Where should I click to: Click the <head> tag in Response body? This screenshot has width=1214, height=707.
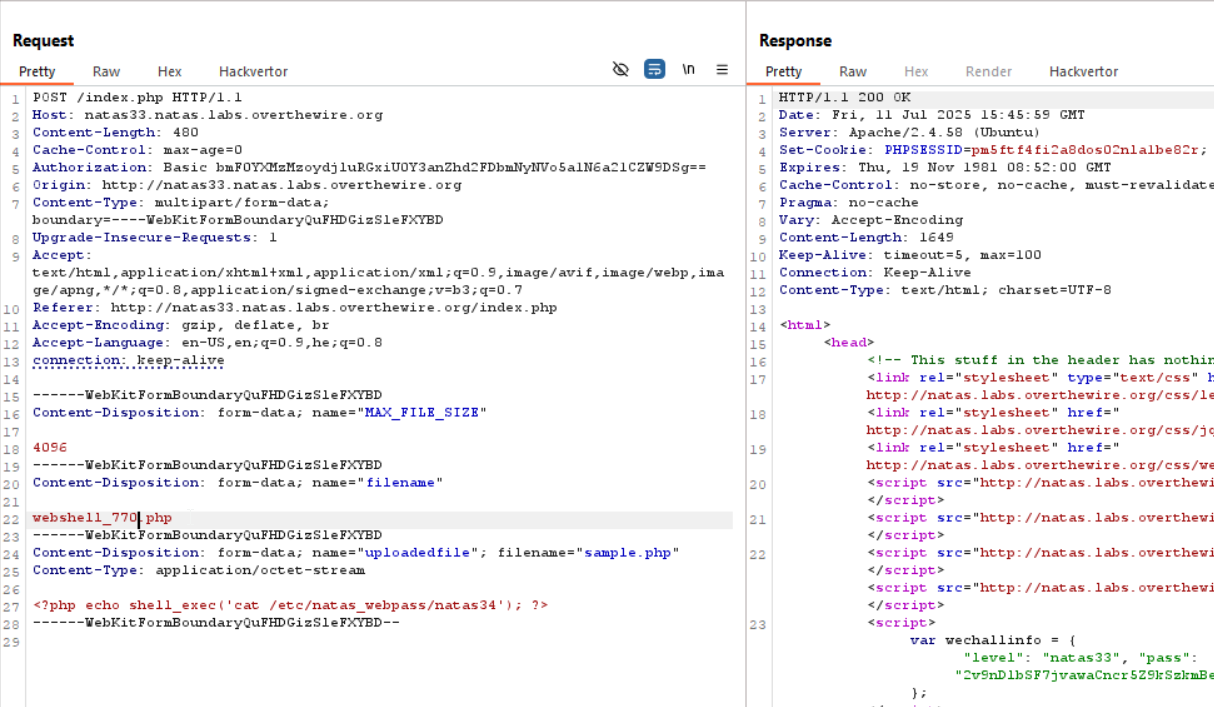849,342
